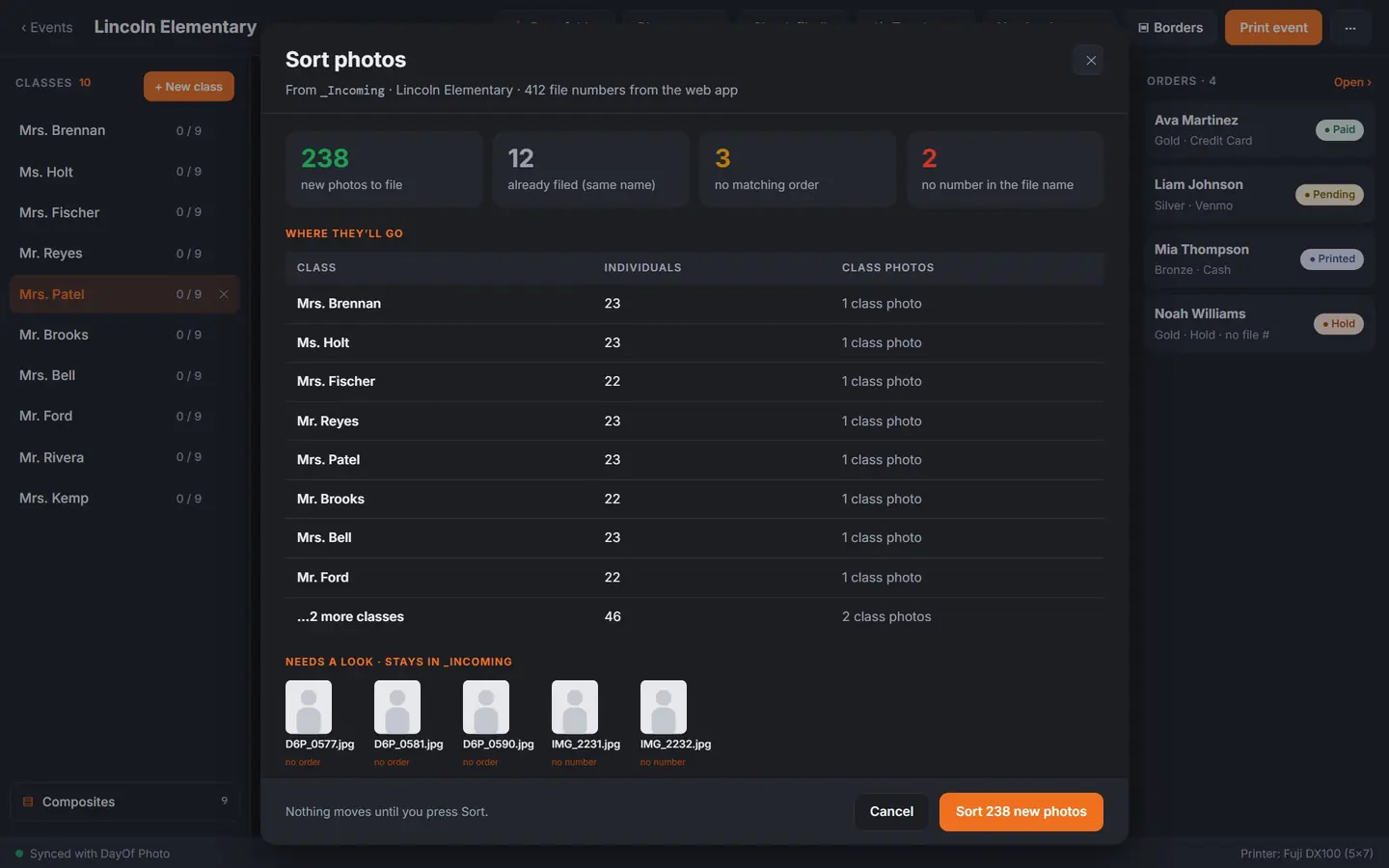Screen dimensions: 1389x868
Task: Select Mrs. Fischer in the classes sidebar
Action: point(124,212)
